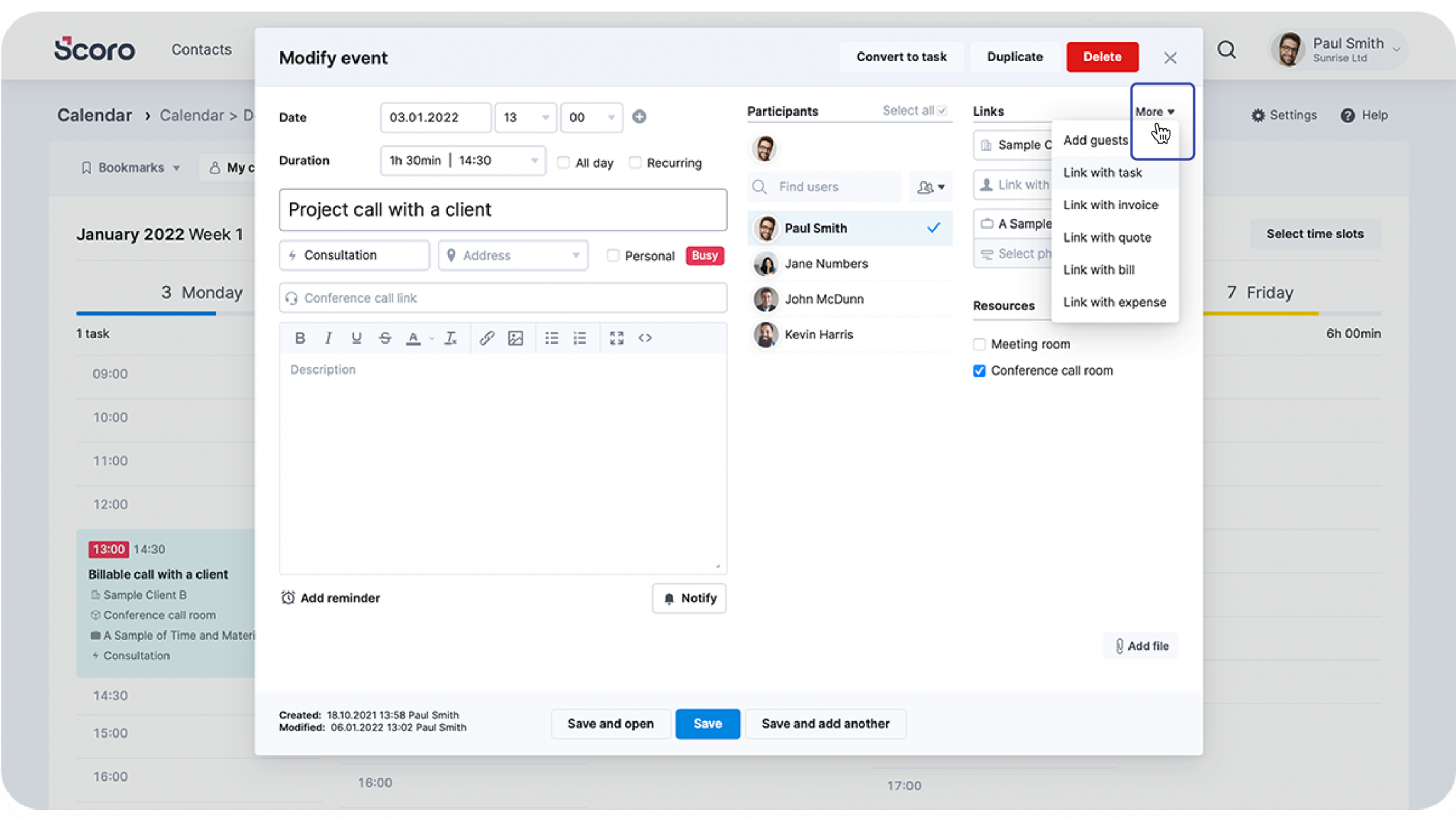The image size is (1456, 820).
Task: Apply bold formatting in the description toolbar
Action: point(299,338)
